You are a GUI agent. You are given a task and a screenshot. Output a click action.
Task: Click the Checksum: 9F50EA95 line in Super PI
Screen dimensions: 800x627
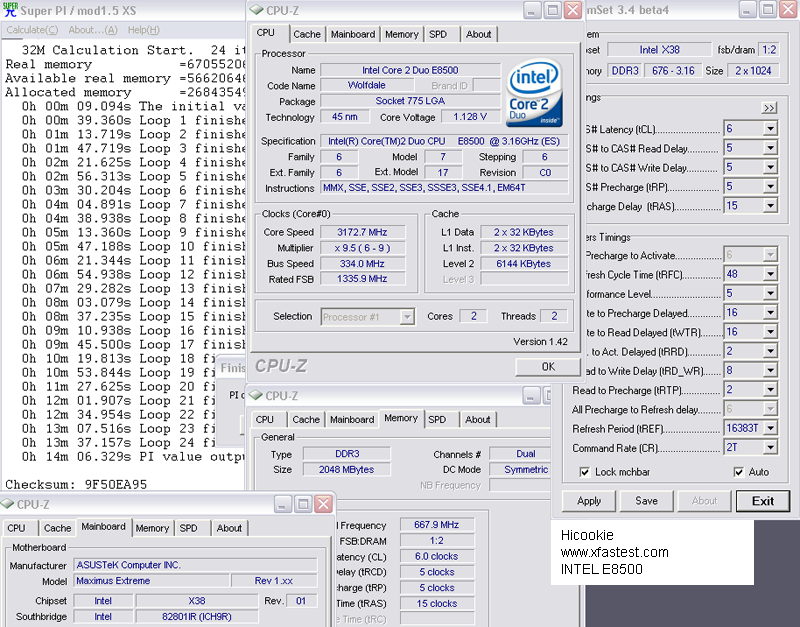pyautogui.click(x=76, y=484)
